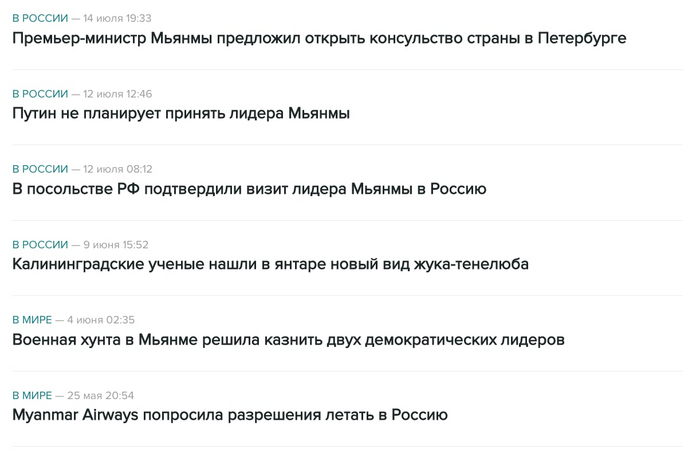This screenshot has height=453, width=700.
Task: Click 'В России' category above the consulate headline
Action: click(x=40, y=18)
